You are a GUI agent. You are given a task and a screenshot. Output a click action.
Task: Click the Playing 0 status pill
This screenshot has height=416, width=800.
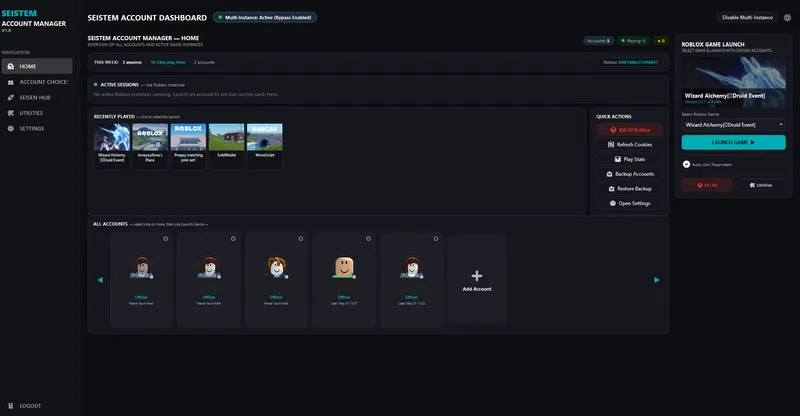(633, 41)
